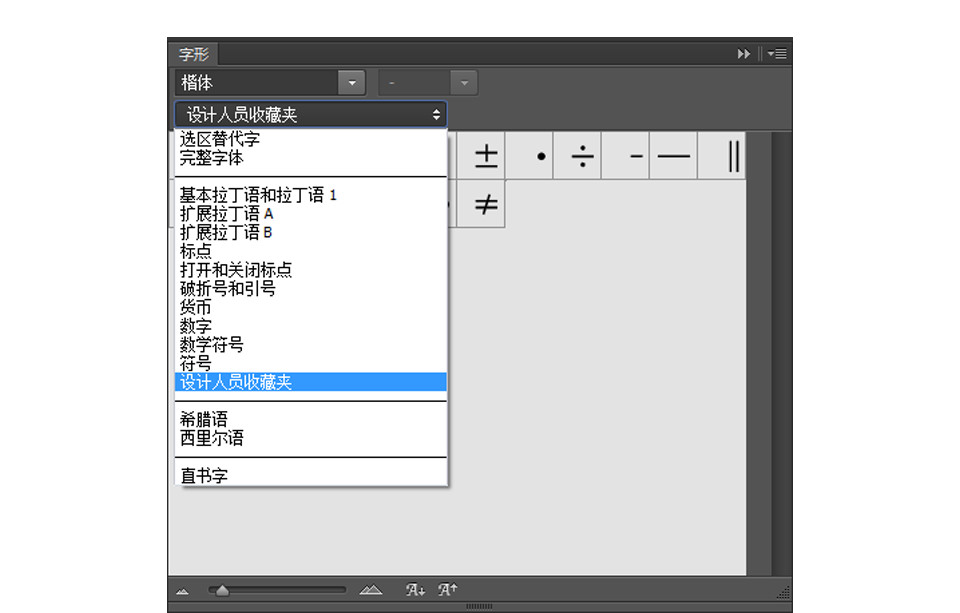Switch to the 字形 tab

point(193,55)
